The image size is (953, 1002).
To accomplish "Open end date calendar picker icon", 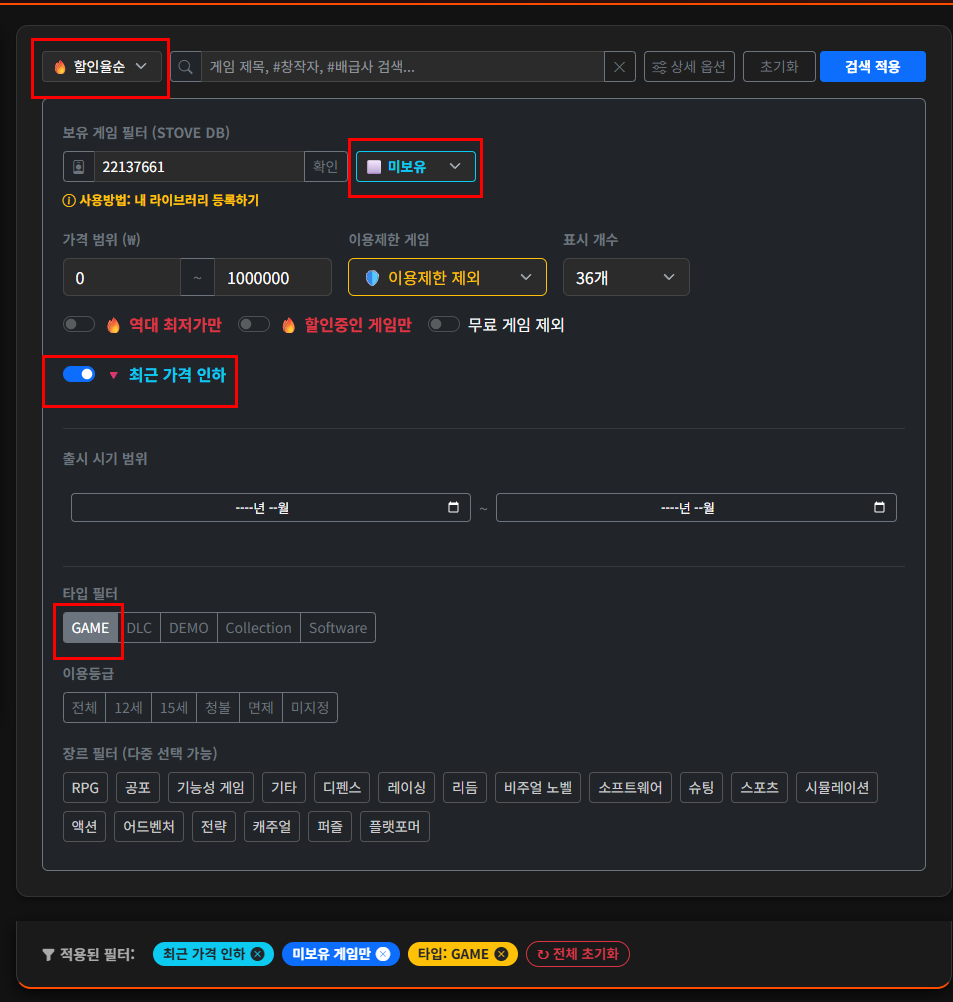I will tap(879, 507).
